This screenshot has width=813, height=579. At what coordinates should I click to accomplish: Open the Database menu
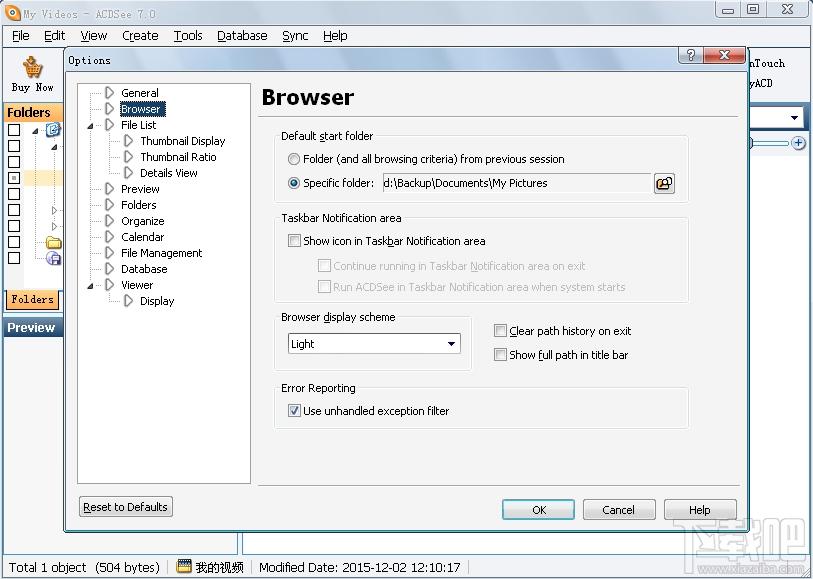coord(242,36)
